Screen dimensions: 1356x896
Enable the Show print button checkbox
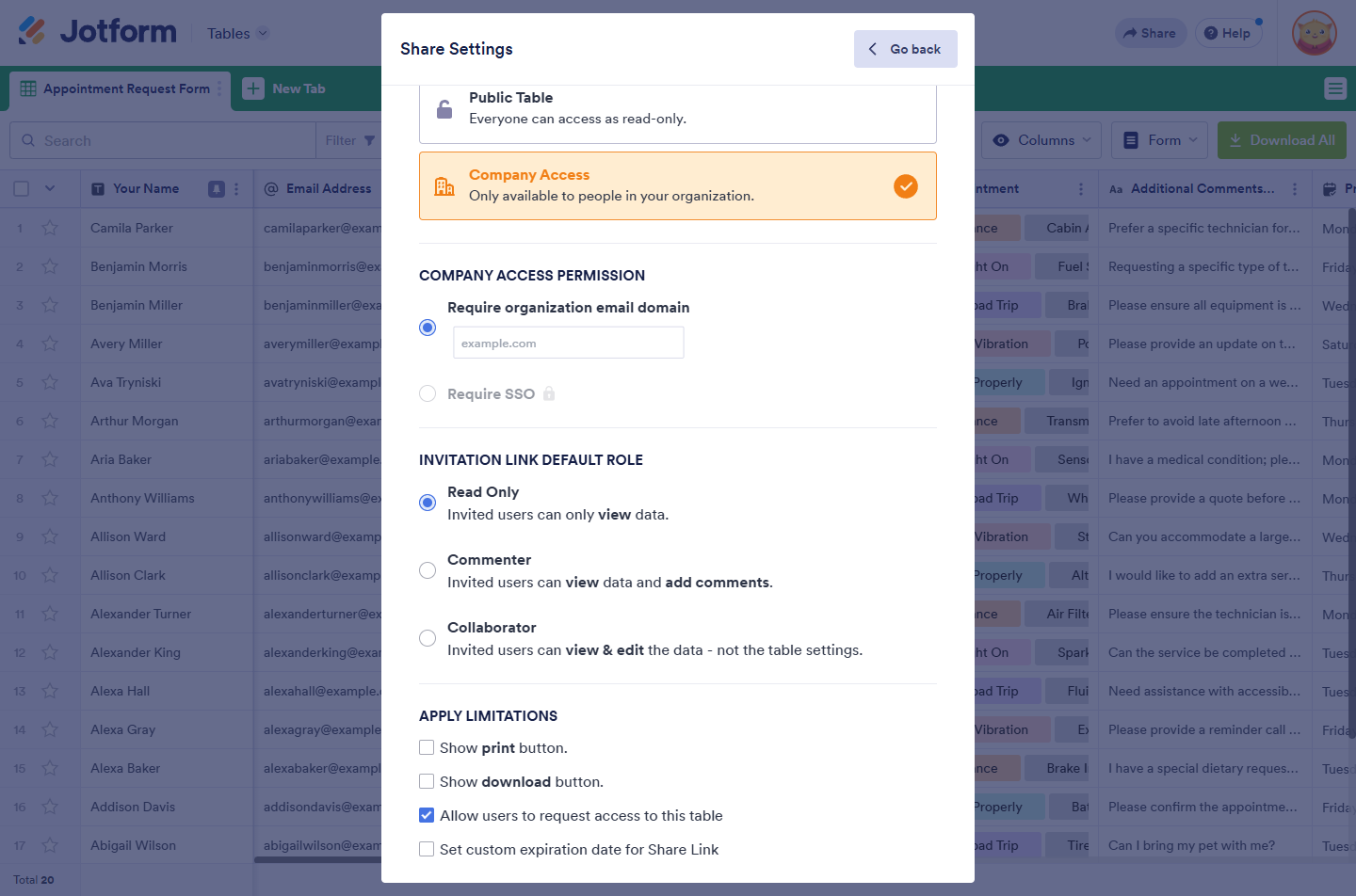(x=427, y=748)
